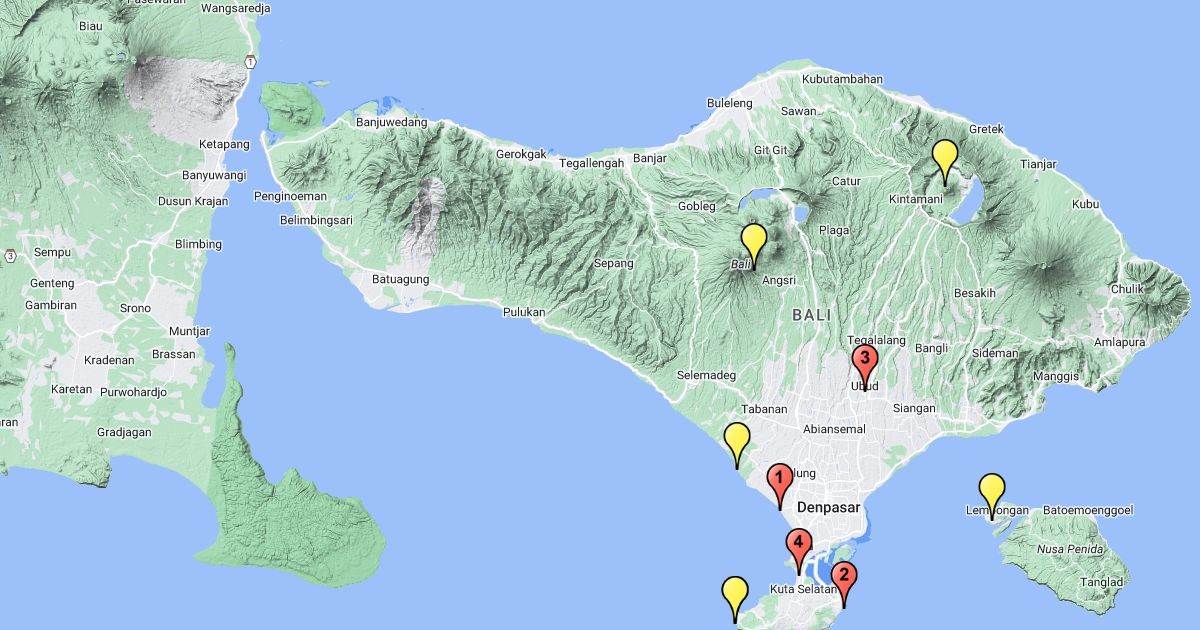
Task: Click the Plaga label
Action: click(x=834, y=230)
